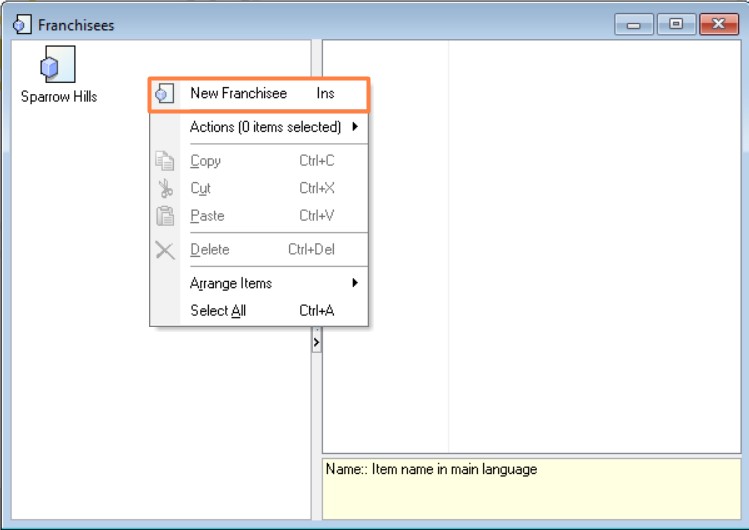This screenshot has width=749, height=530.
Task: Expand the Arrange Items submenu arrow
Action: [355, 283]
